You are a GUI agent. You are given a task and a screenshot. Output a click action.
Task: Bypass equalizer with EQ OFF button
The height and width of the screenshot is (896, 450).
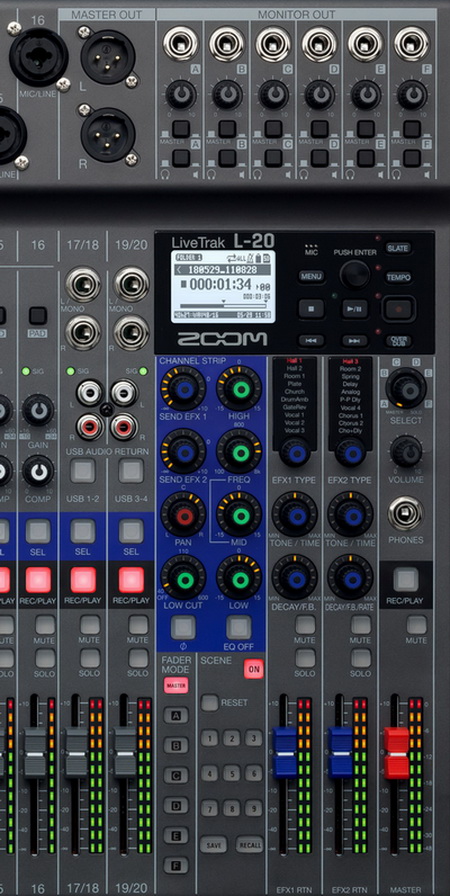[x=239, y=627]
